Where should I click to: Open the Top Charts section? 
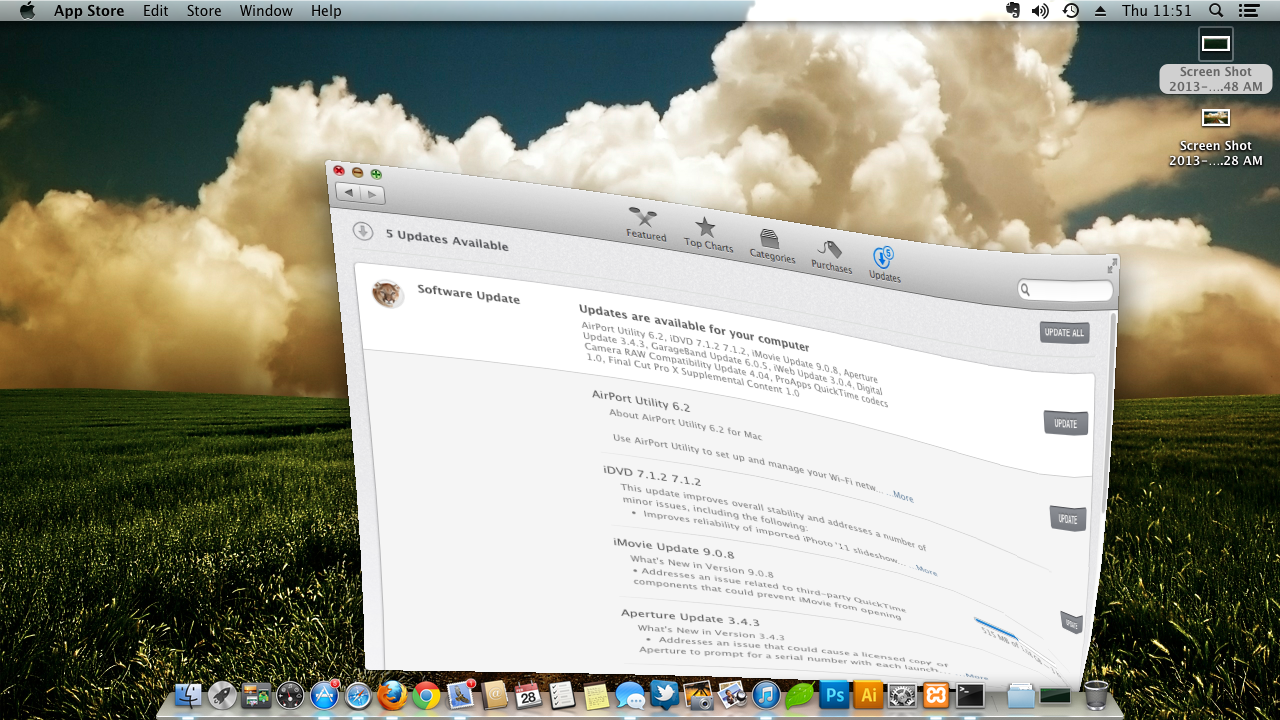pos(708,235)
